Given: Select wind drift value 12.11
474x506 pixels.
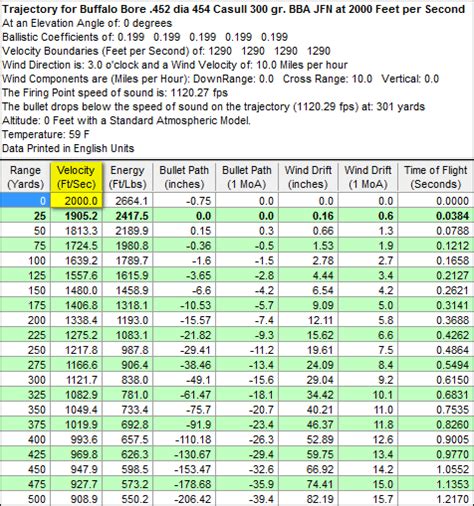Looking at the screenshot, I should [308, 320].
